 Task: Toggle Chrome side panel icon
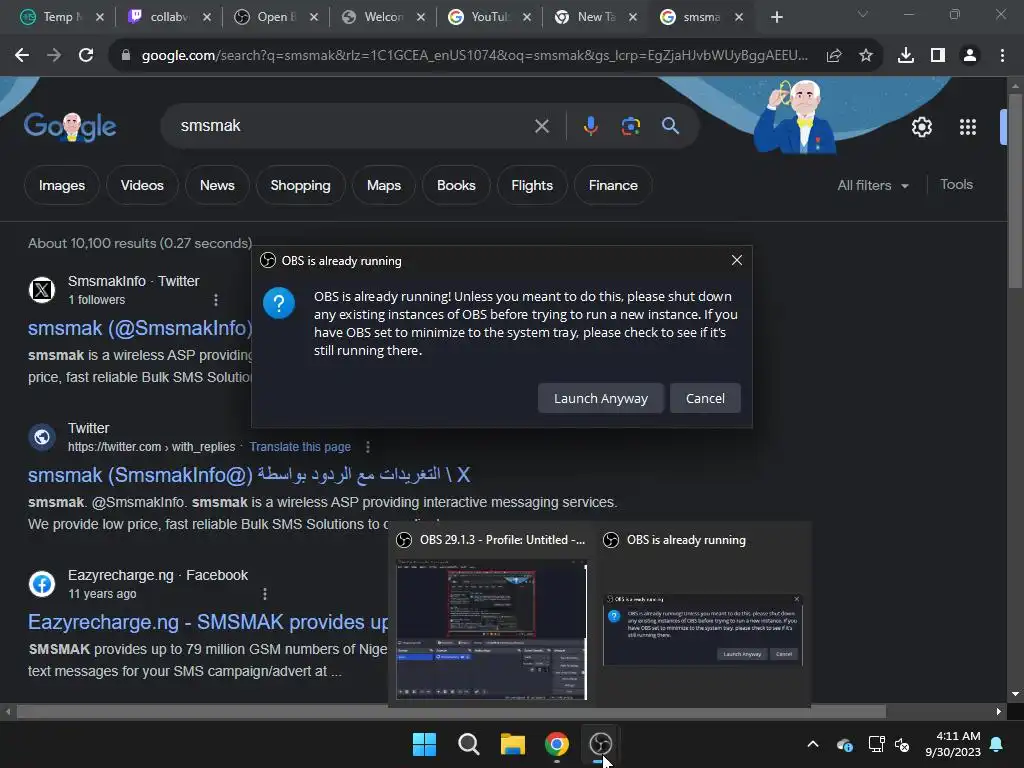(938, 56)
